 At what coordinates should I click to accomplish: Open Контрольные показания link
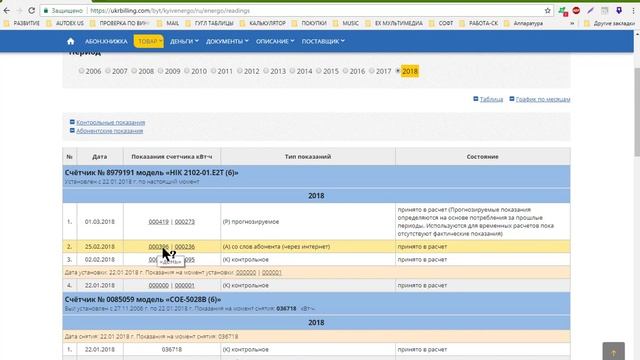click(111, 122)
